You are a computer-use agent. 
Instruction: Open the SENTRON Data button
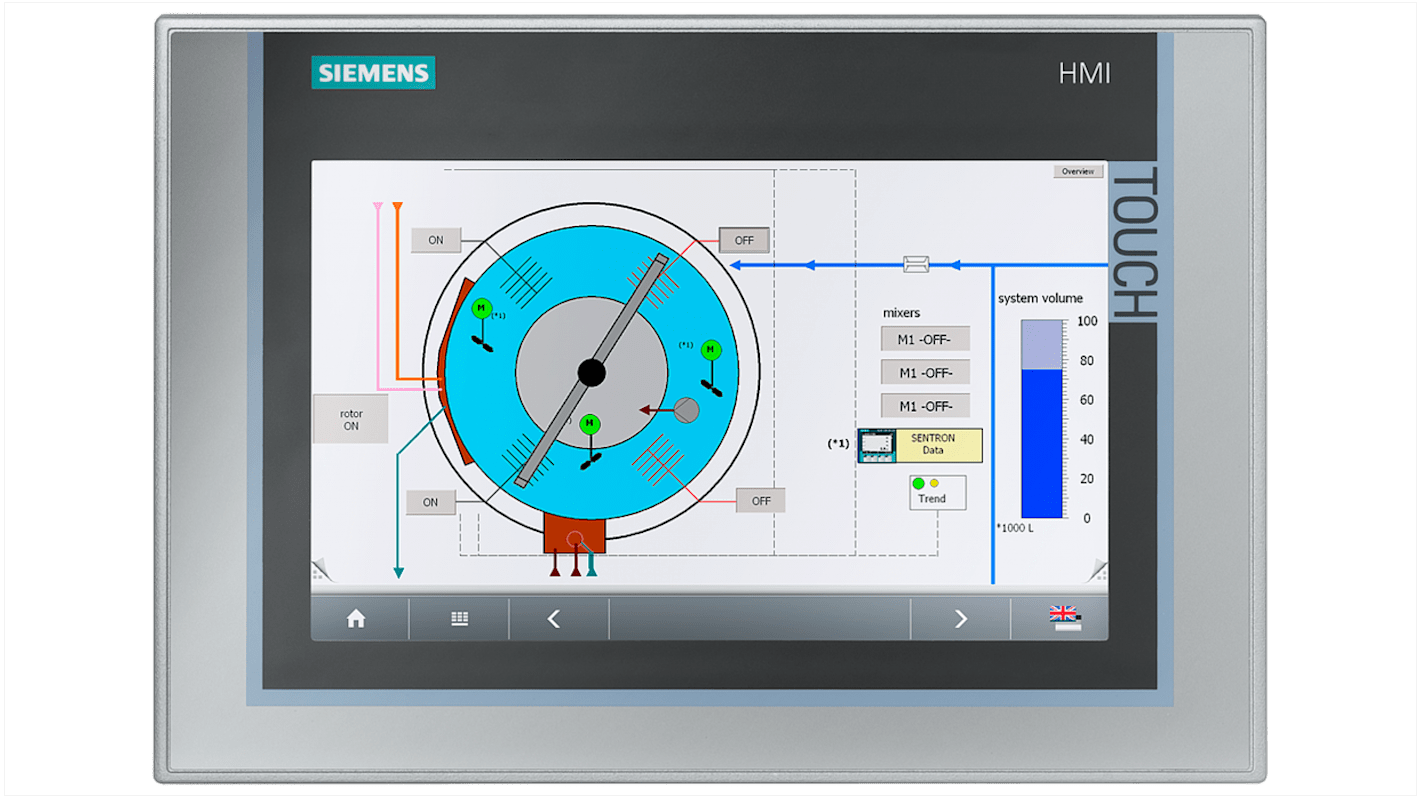pos(938,445)
